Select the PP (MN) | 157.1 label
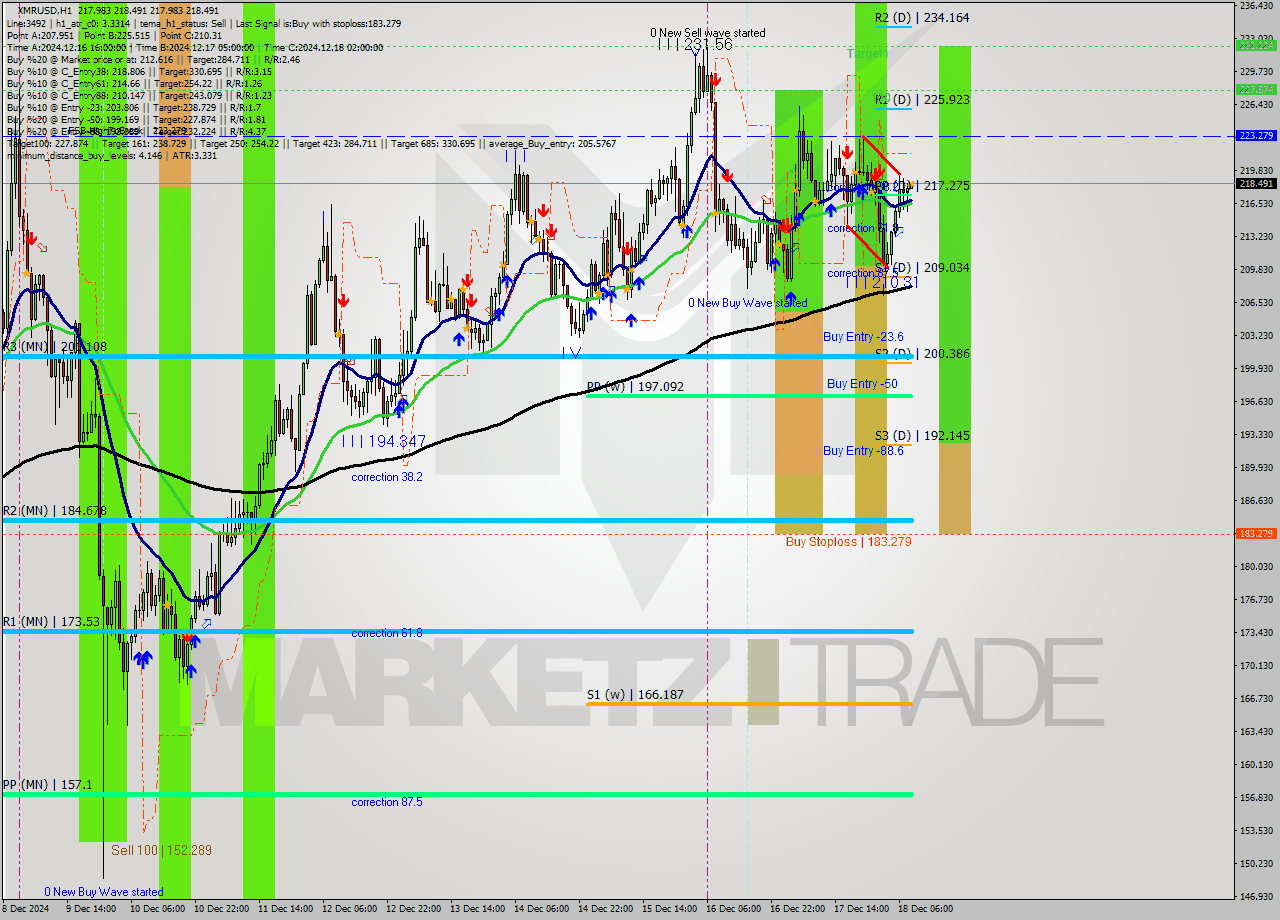The width and height of the screenshot is (1280, 920). (x=47, y=785)
